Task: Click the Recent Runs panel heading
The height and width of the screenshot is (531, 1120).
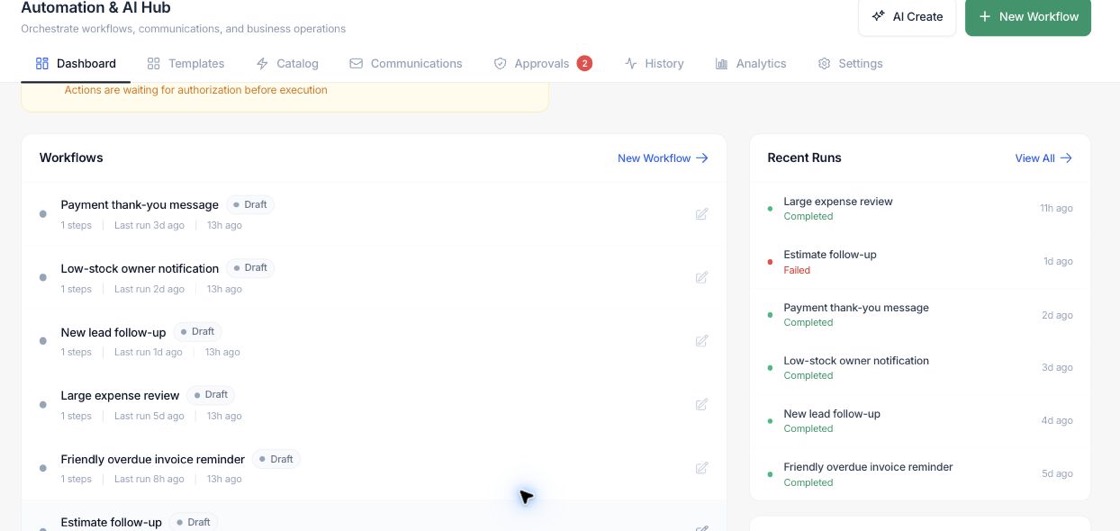Action: tap(804, 157)
